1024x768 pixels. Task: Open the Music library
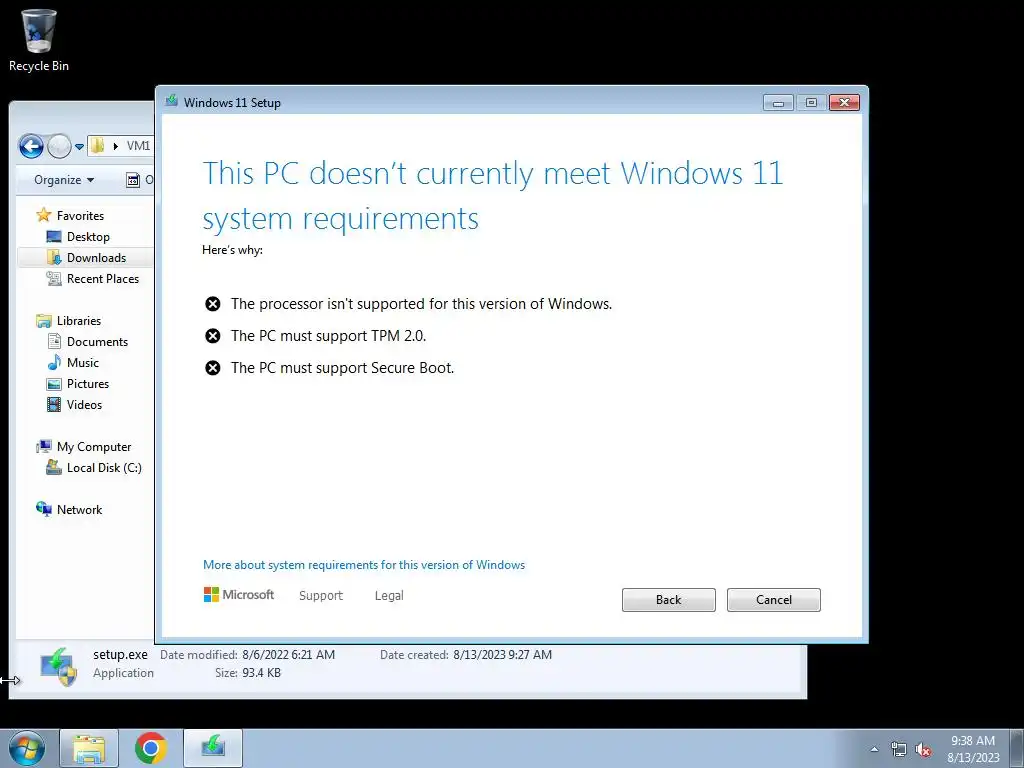pyautogui.click(x=82, y=362)
